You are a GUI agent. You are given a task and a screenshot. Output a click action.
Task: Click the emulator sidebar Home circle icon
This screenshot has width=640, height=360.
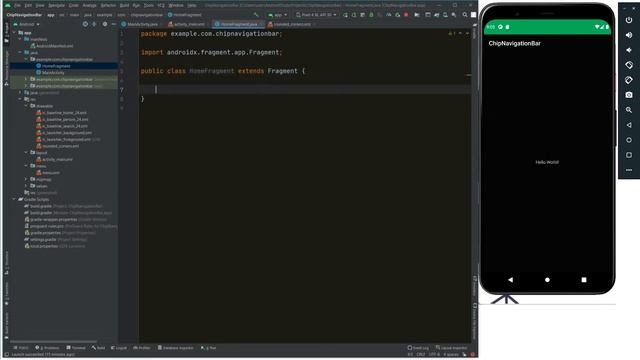(629, 140)
